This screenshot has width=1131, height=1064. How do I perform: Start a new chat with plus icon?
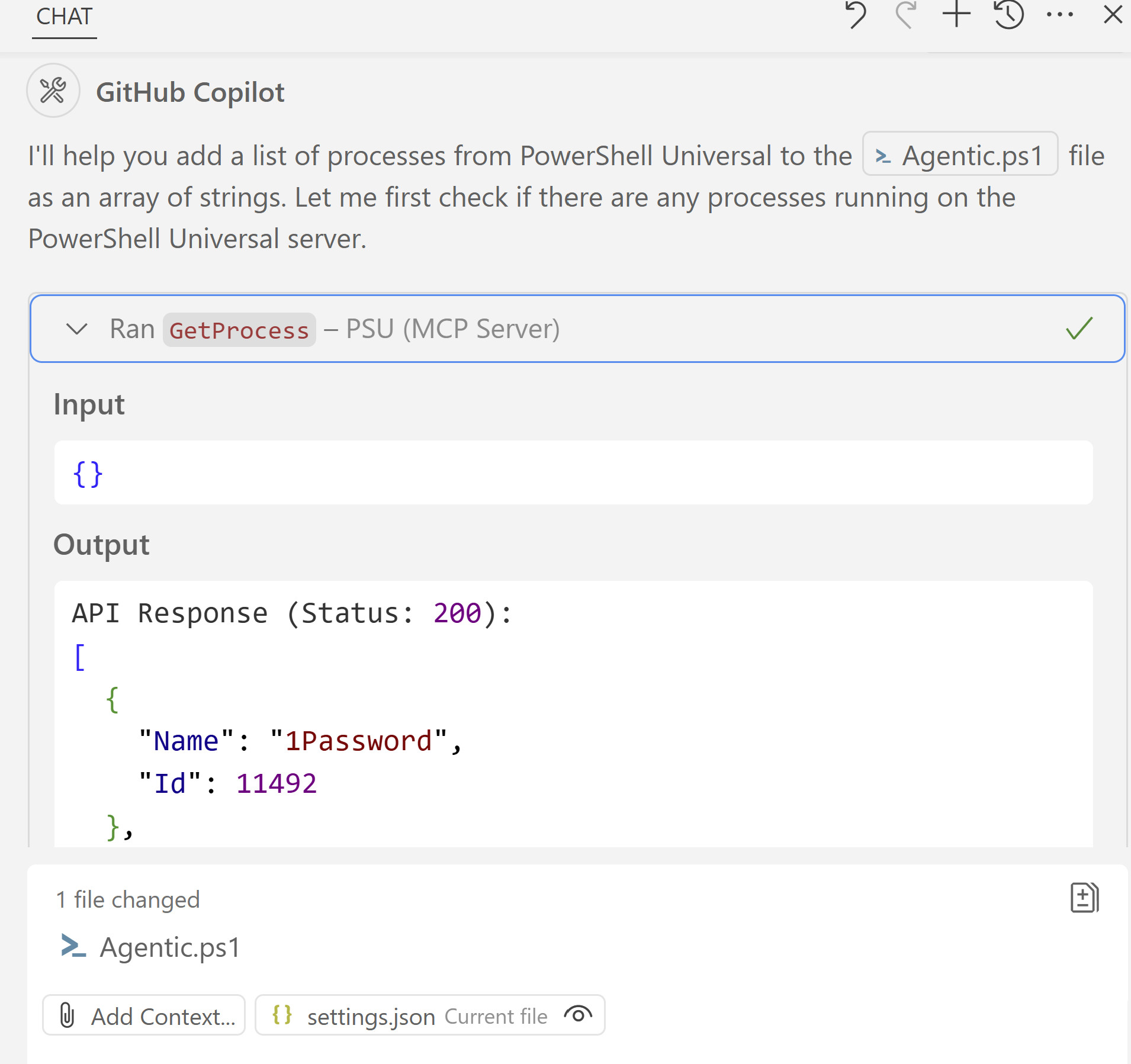click(956, 15)
